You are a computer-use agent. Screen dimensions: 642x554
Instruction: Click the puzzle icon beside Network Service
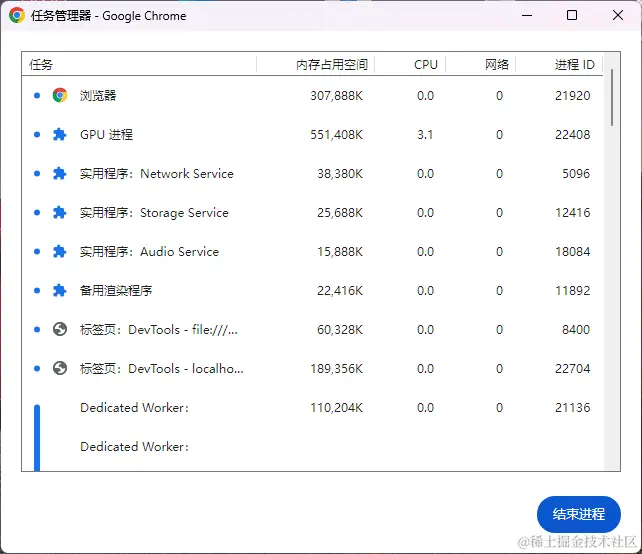pos(60,174)
